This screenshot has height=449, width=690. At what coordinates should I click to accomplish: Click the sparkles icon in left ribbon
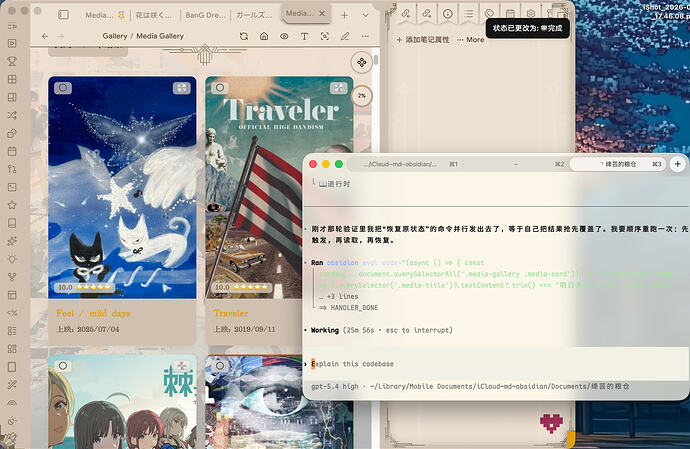tap(12, 241)
